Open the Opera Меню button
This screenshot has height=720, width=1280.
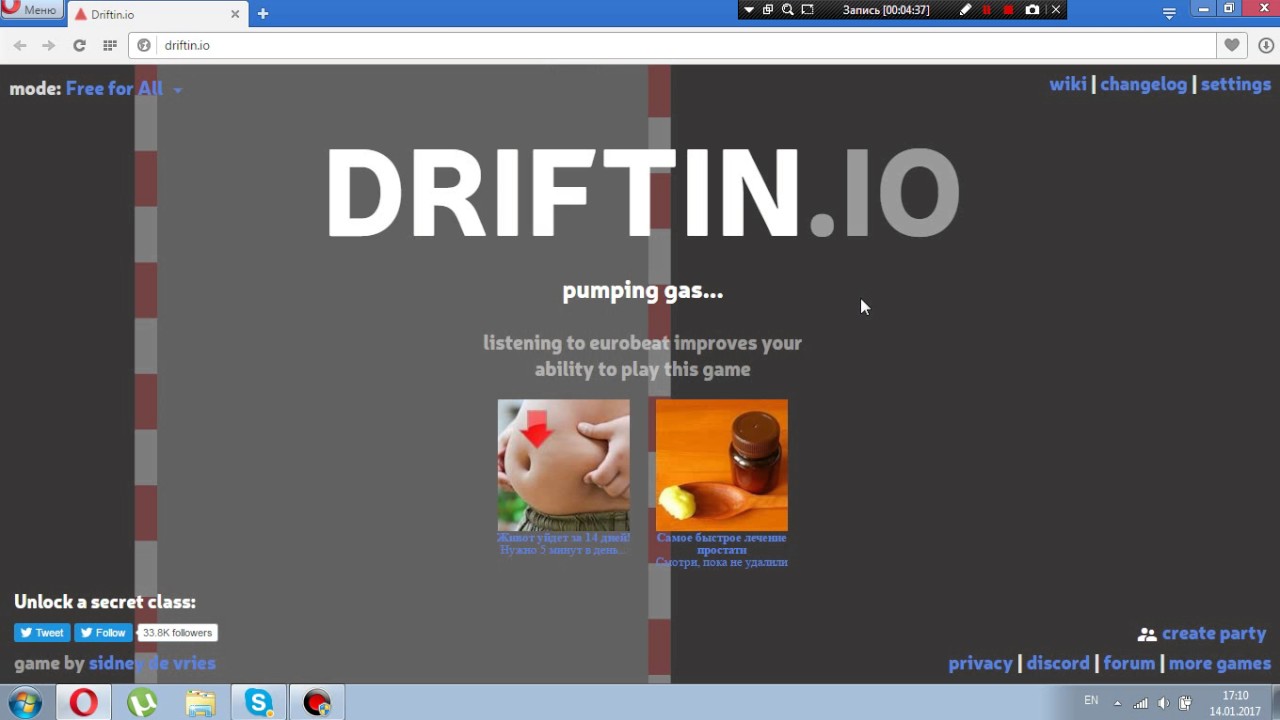click(31, 10)
